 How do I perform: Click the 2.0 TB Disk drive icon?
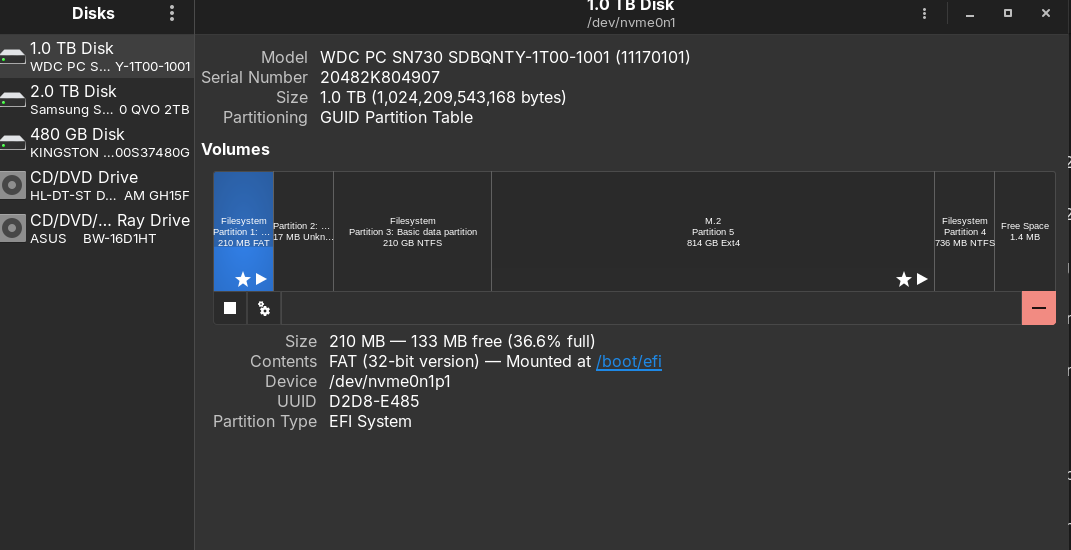[13, 100]
